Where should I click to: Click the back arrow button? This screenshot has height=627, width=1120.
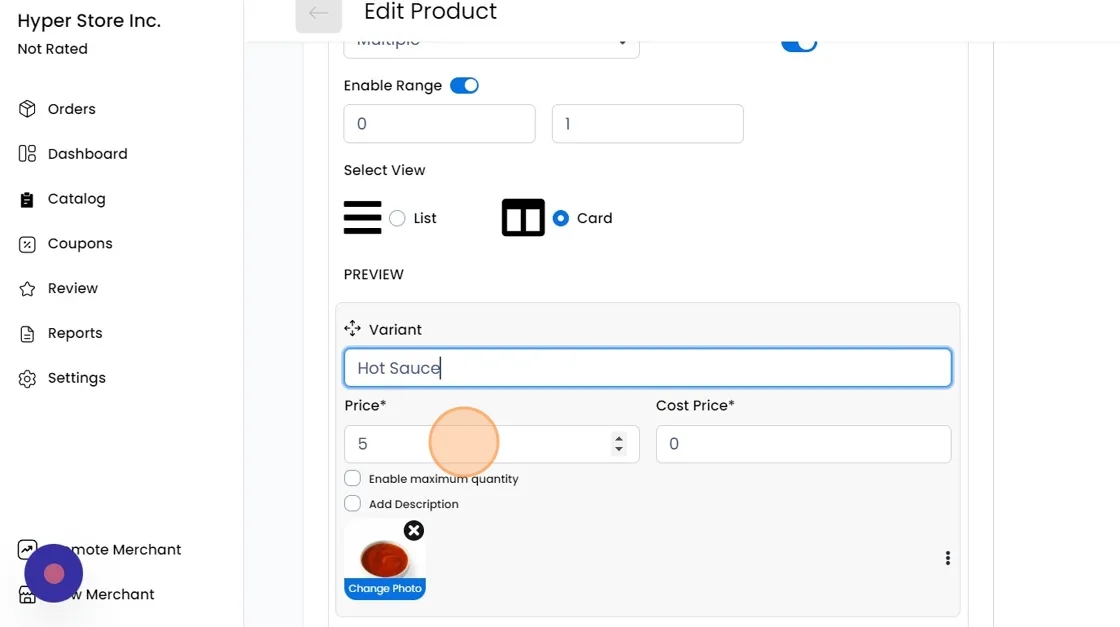(x=318, y=14)
